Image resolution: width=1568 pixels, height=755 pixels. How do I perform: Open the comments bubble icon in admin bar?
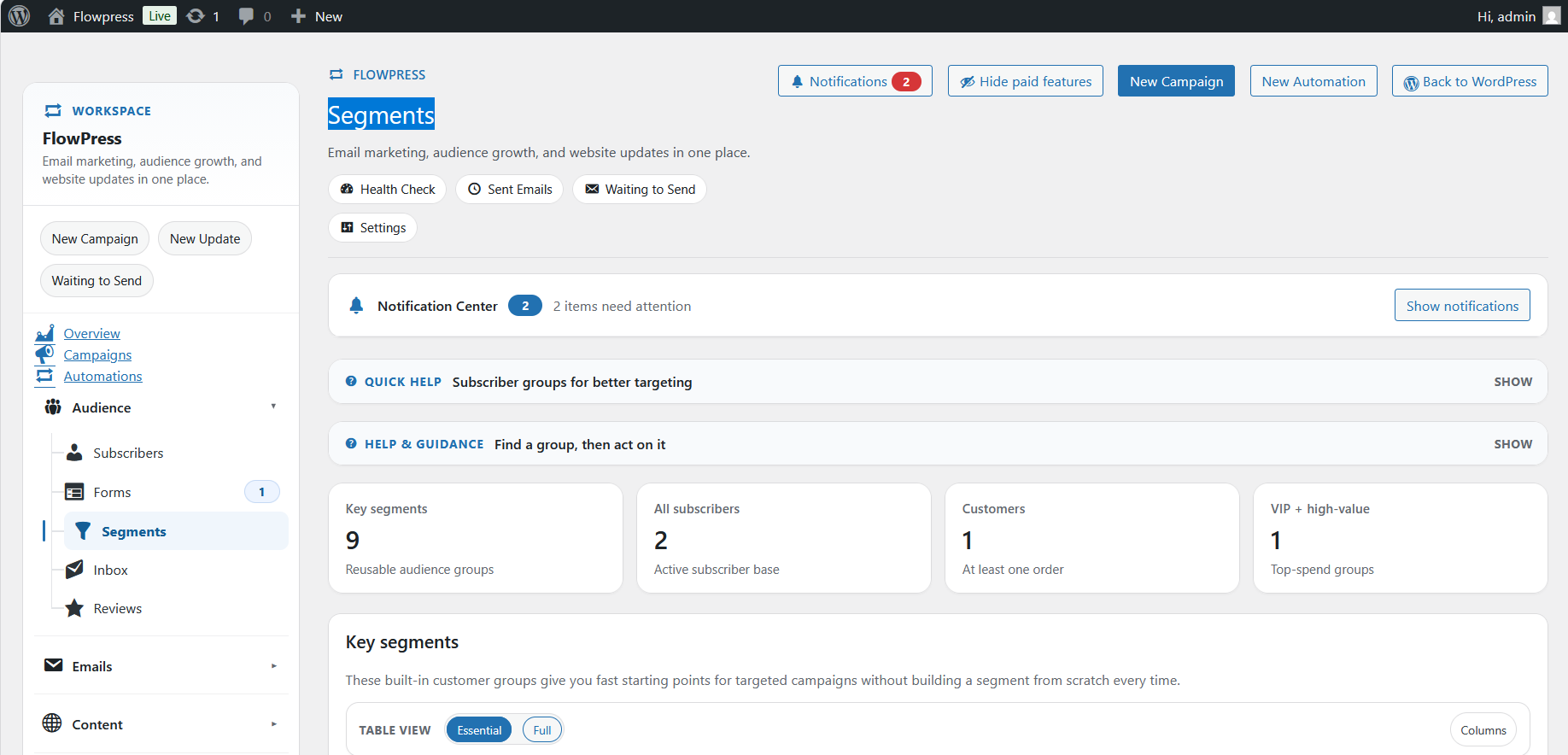pos(246,16)
